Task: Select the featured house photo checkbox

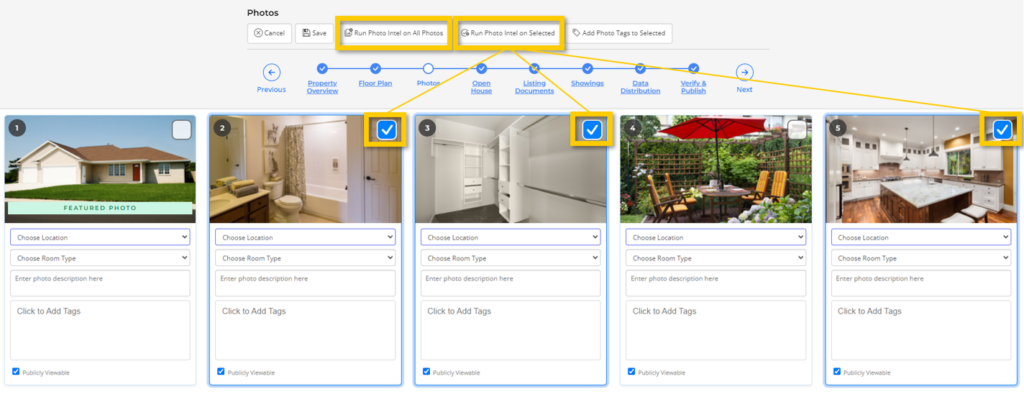Action: click(182, 131)
